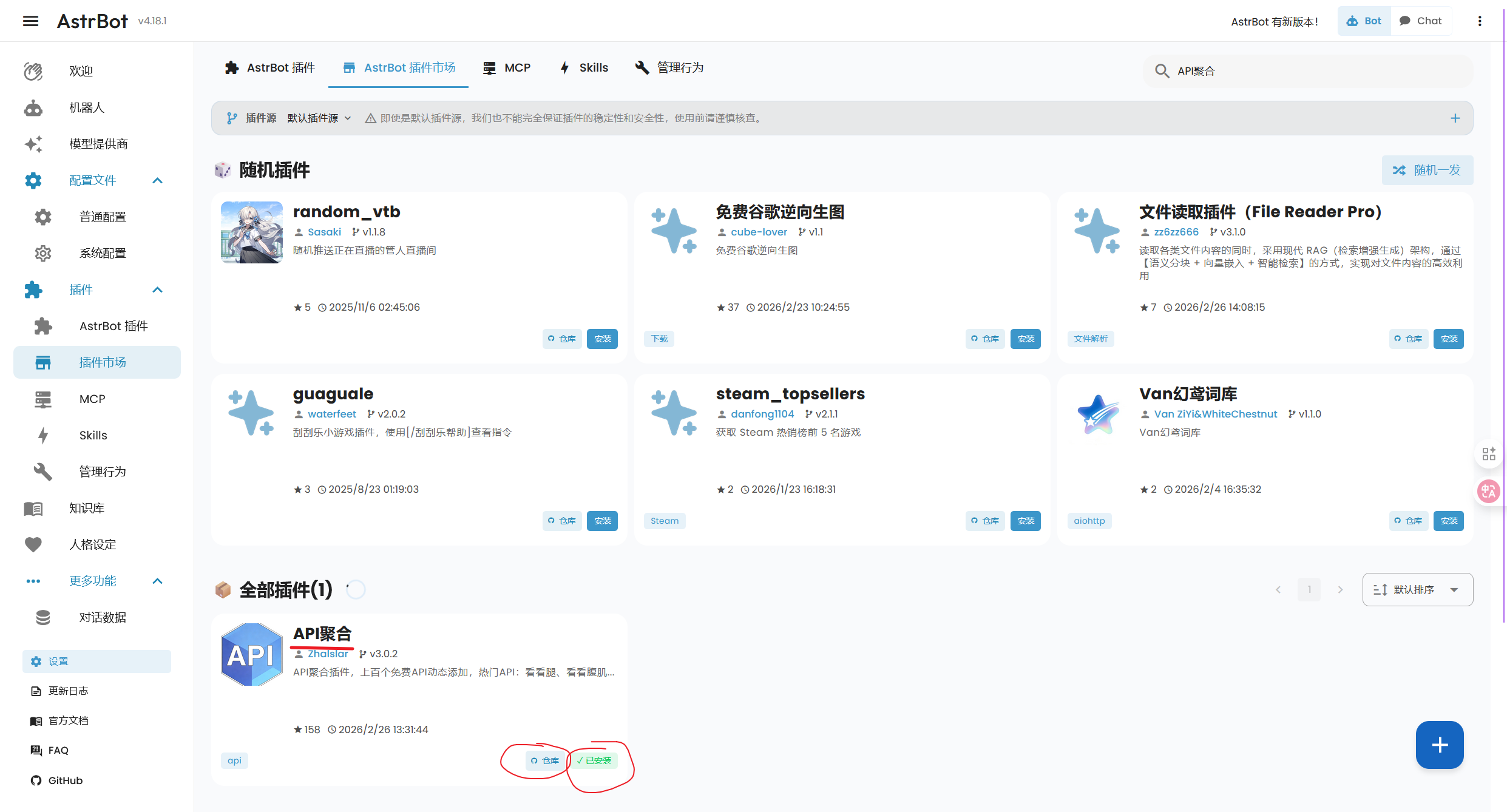Open 人格设定 persona settings
This screenshot has height=812, width=1507.
point(97,544)
